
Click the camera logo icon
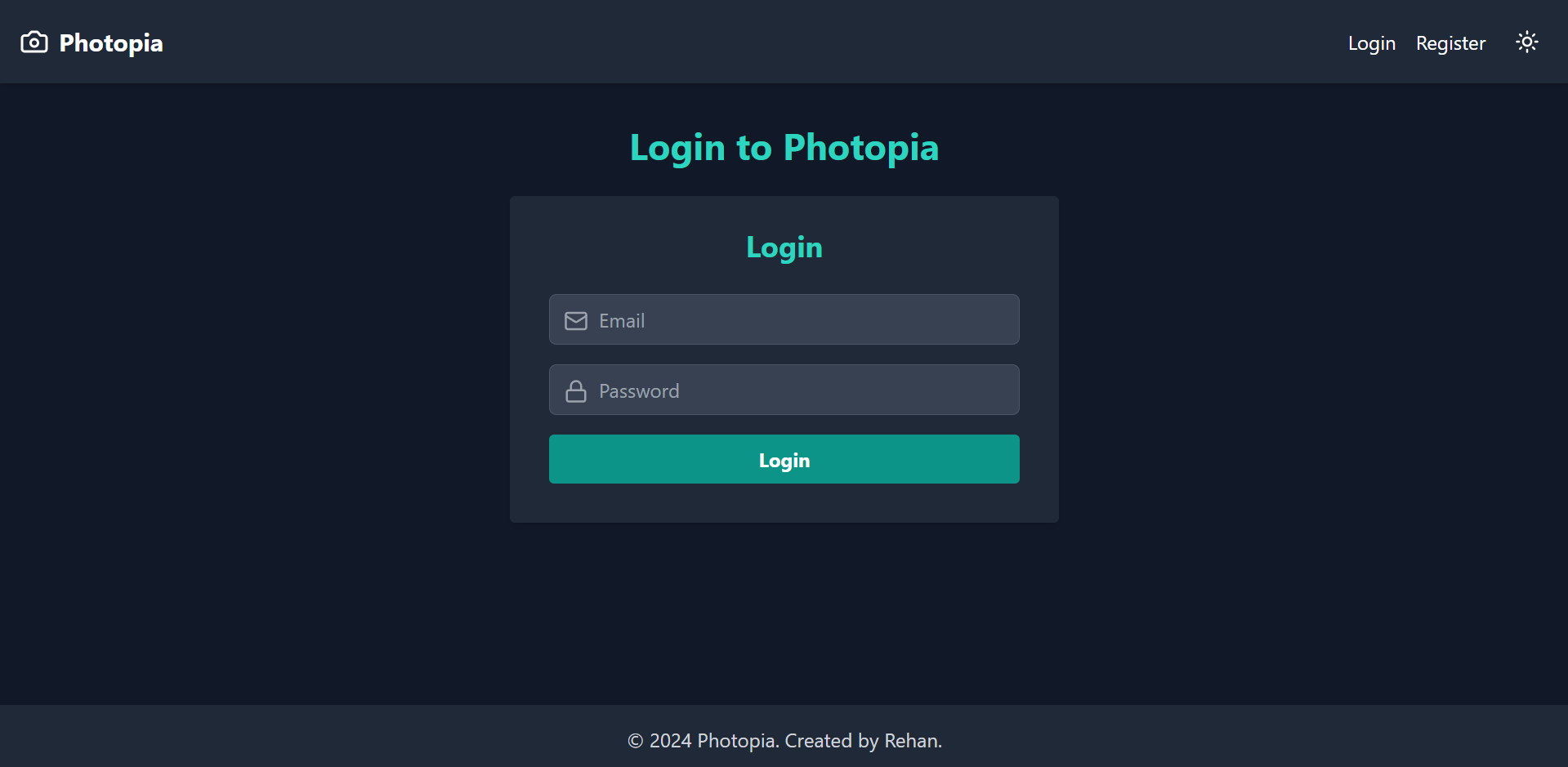pos(34,42)
